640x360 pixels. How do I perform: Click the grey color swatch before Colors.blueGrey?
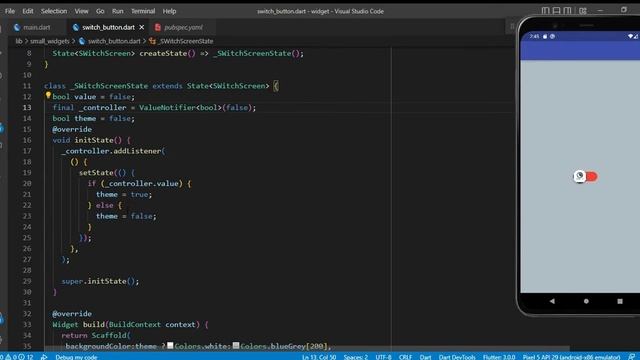(x=236, y=346)
